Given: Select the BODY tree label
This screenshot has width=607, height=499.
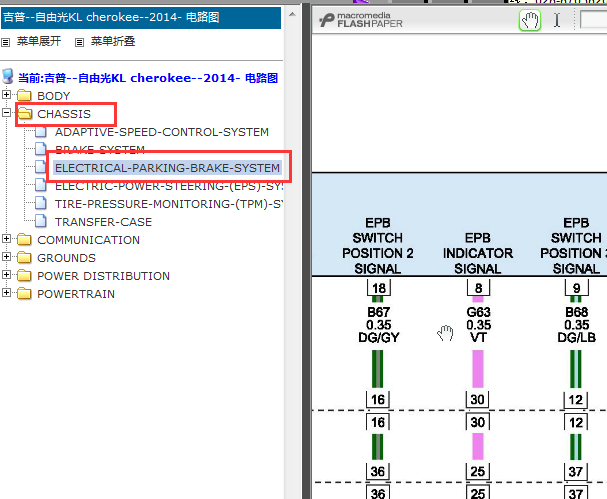Looking at the screenshot, I should (x=54, y=96).
